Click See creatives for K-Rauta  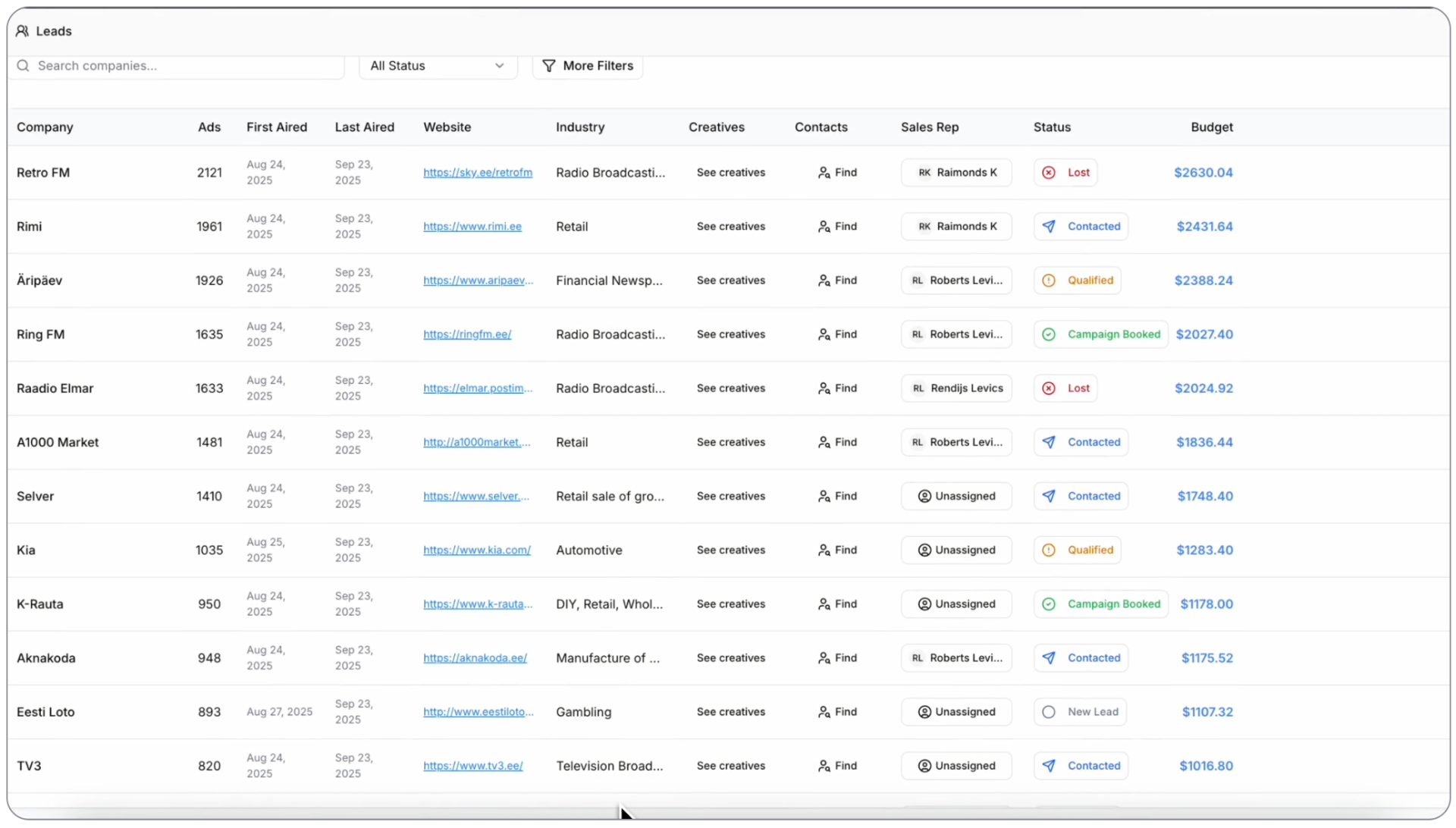[731, 604]
